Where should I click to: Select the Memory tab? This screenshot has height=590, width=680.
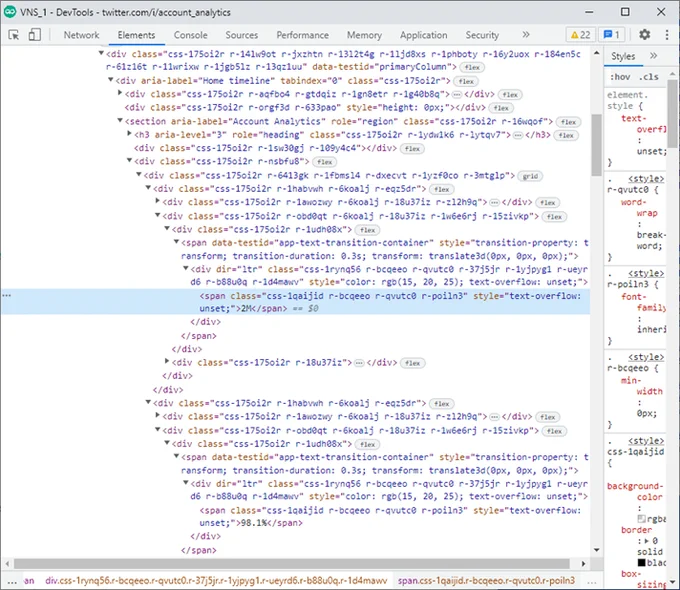coord(364,35)
